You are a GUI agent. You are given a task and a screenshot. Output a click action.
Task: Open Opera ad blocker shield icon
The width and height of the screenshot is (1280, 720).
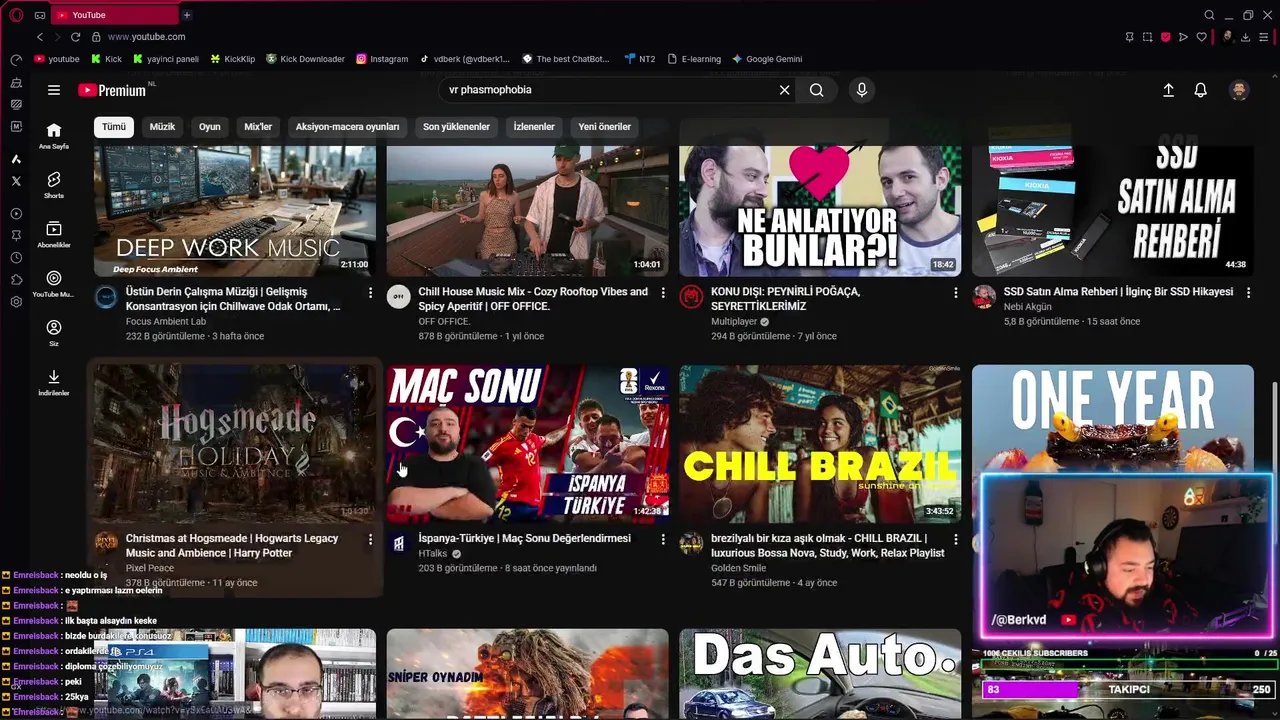click(1165, 37)
